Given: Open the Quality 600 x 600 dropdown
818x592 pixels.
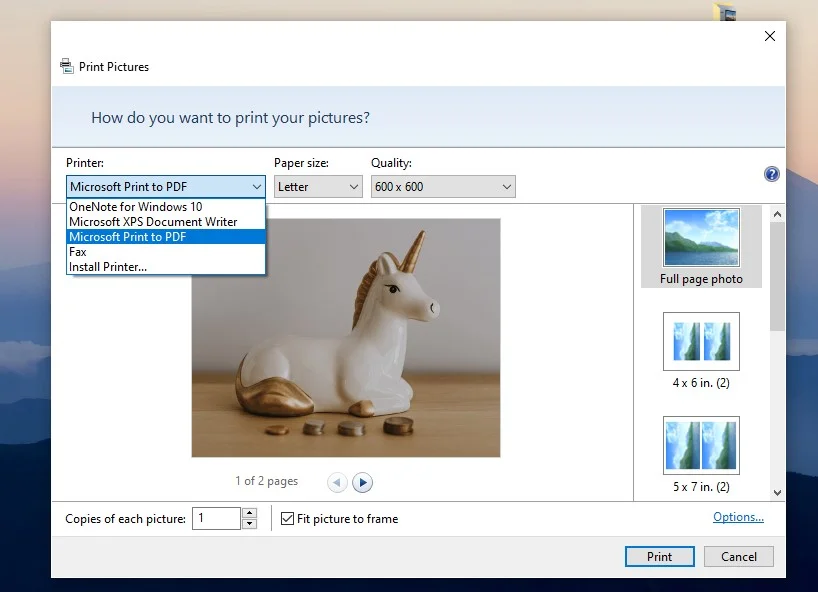Looking at the screenshot, I should click(443, 187).
